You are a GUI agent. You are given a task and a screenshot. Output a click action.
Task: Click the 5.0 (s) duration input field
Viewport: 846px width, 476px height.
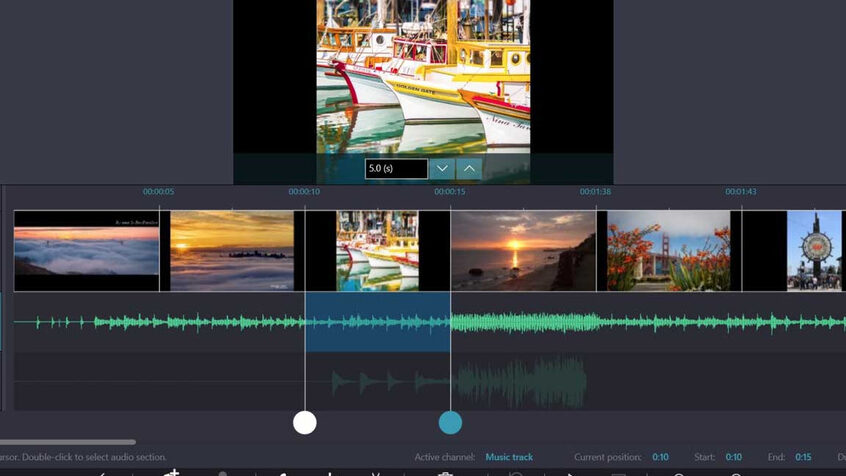[x=396, y=168]
